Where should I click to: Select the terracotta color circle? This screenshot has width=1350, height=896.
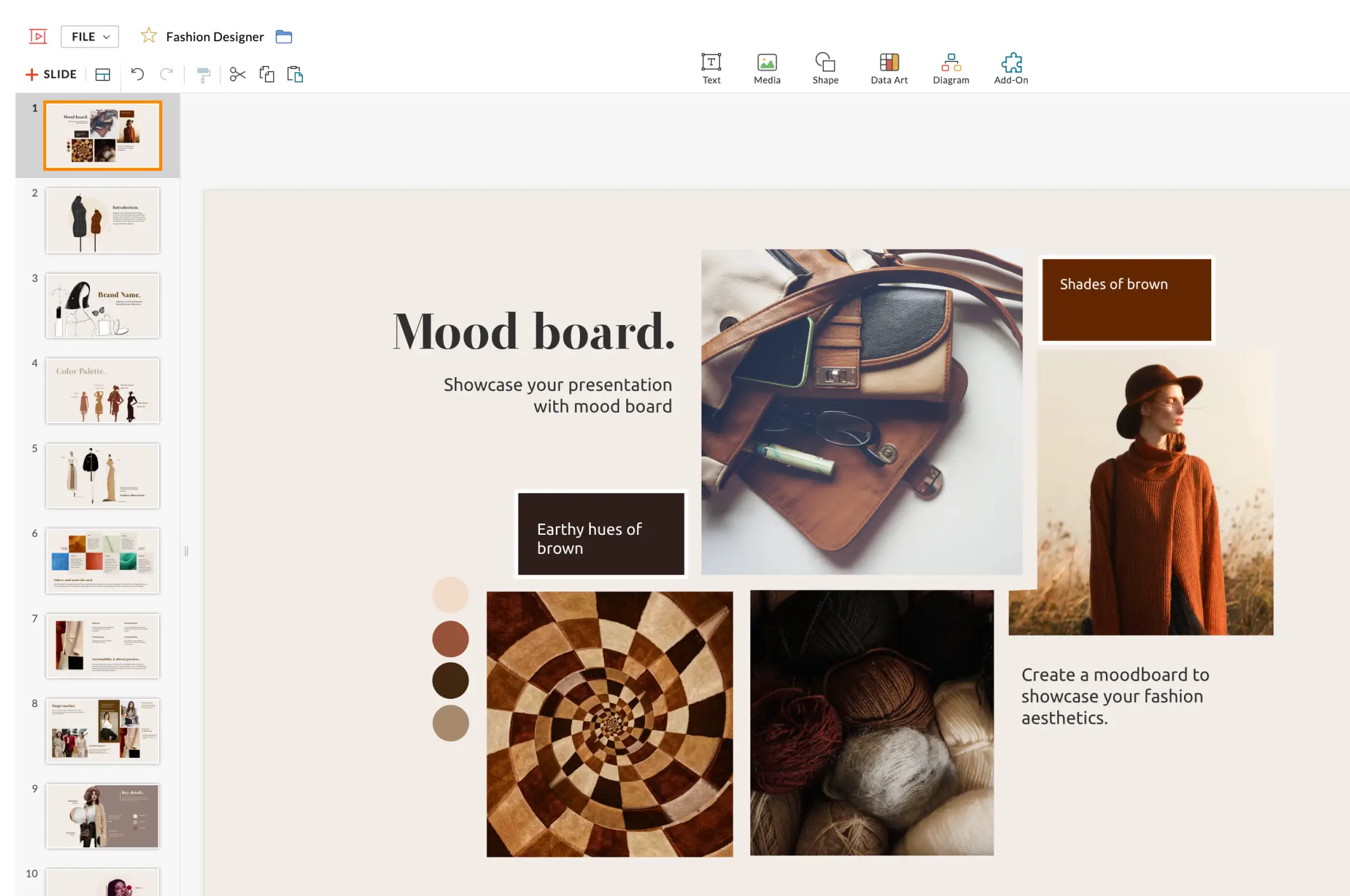click(x=450, y=638)
